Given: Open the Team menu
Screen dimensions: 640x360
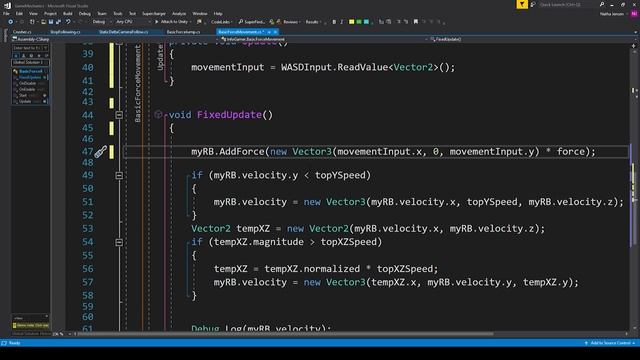Looking at the screenshot, I should pyautogui.click(x=102, y=14).
